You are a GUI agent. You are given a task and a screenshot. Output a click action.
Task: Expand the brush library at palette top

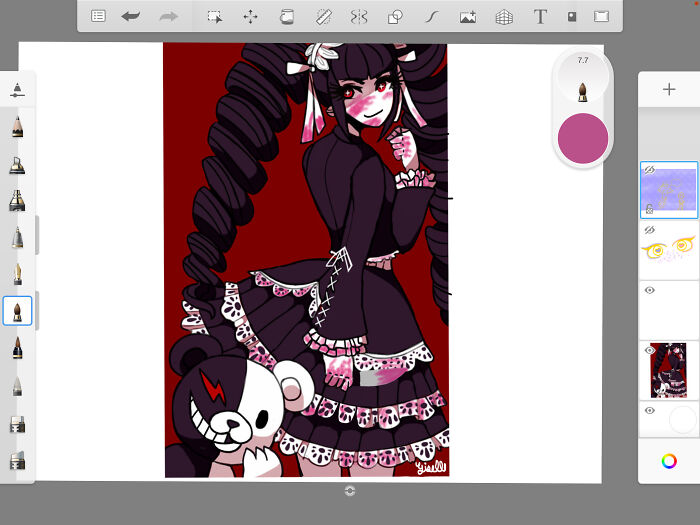coord(17,90)
